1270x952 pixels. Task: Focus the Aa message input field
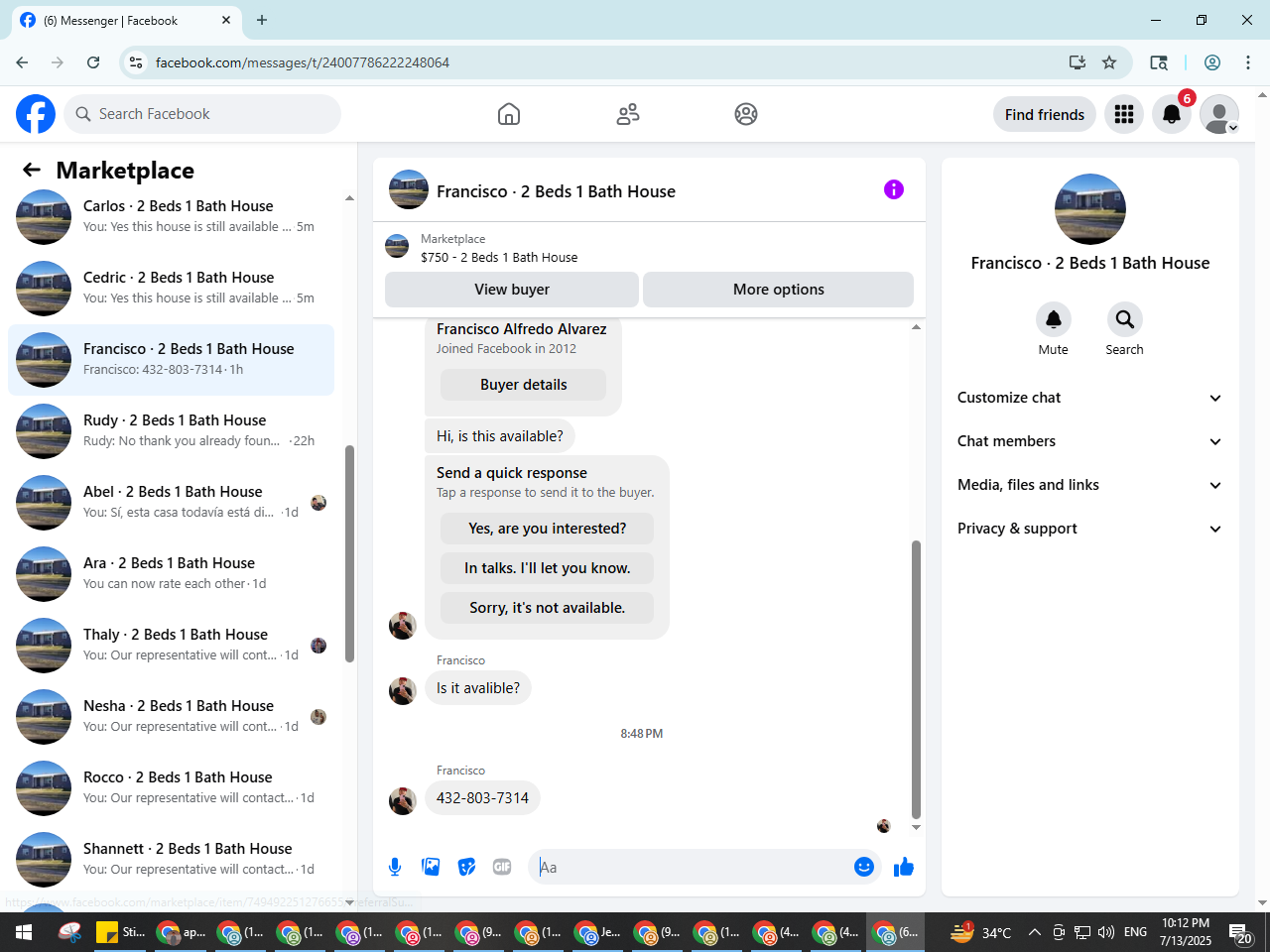point(693,867)
